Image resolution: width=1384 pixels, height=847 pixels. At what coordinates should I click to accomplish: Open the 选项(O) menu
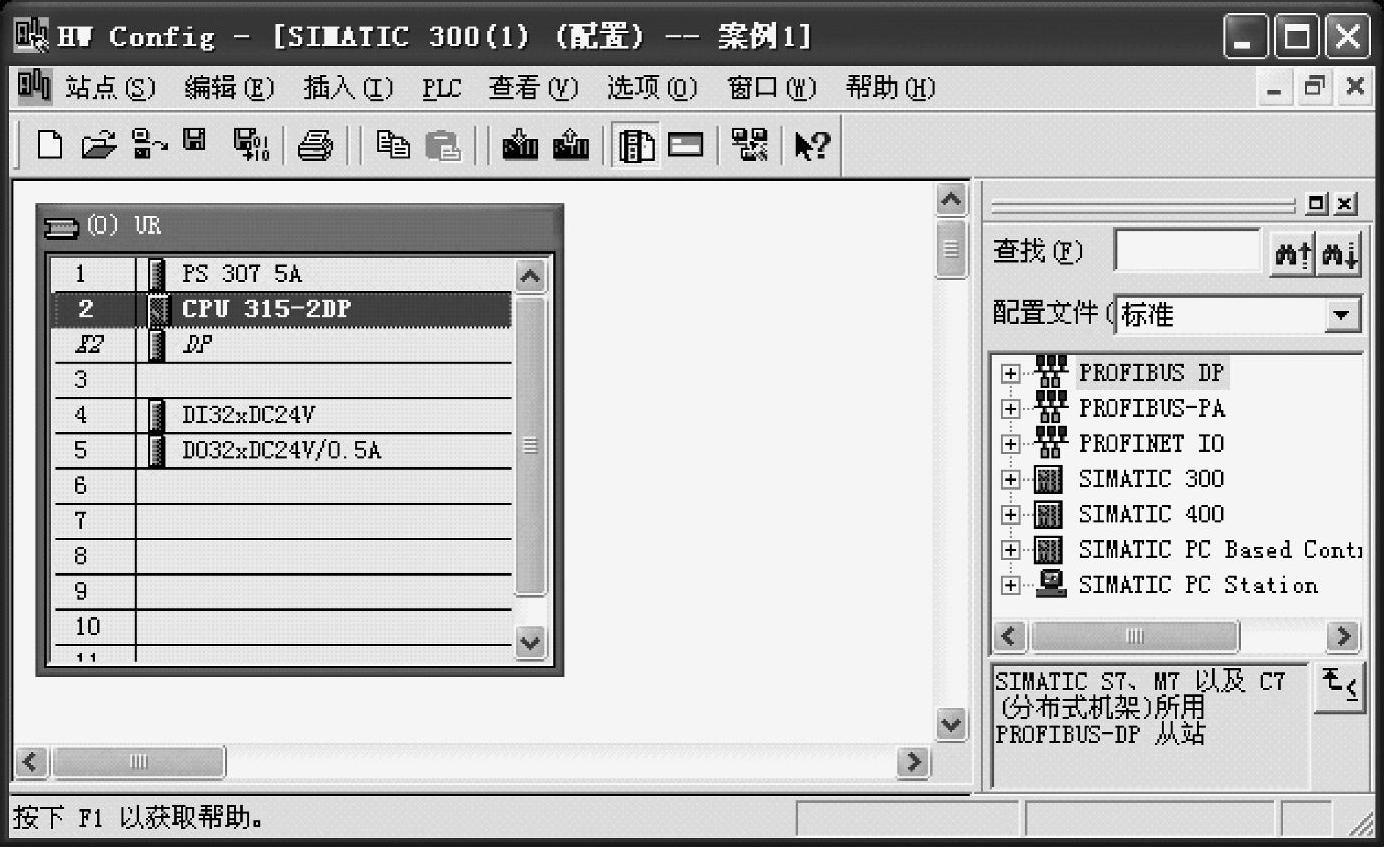[652, 88]
